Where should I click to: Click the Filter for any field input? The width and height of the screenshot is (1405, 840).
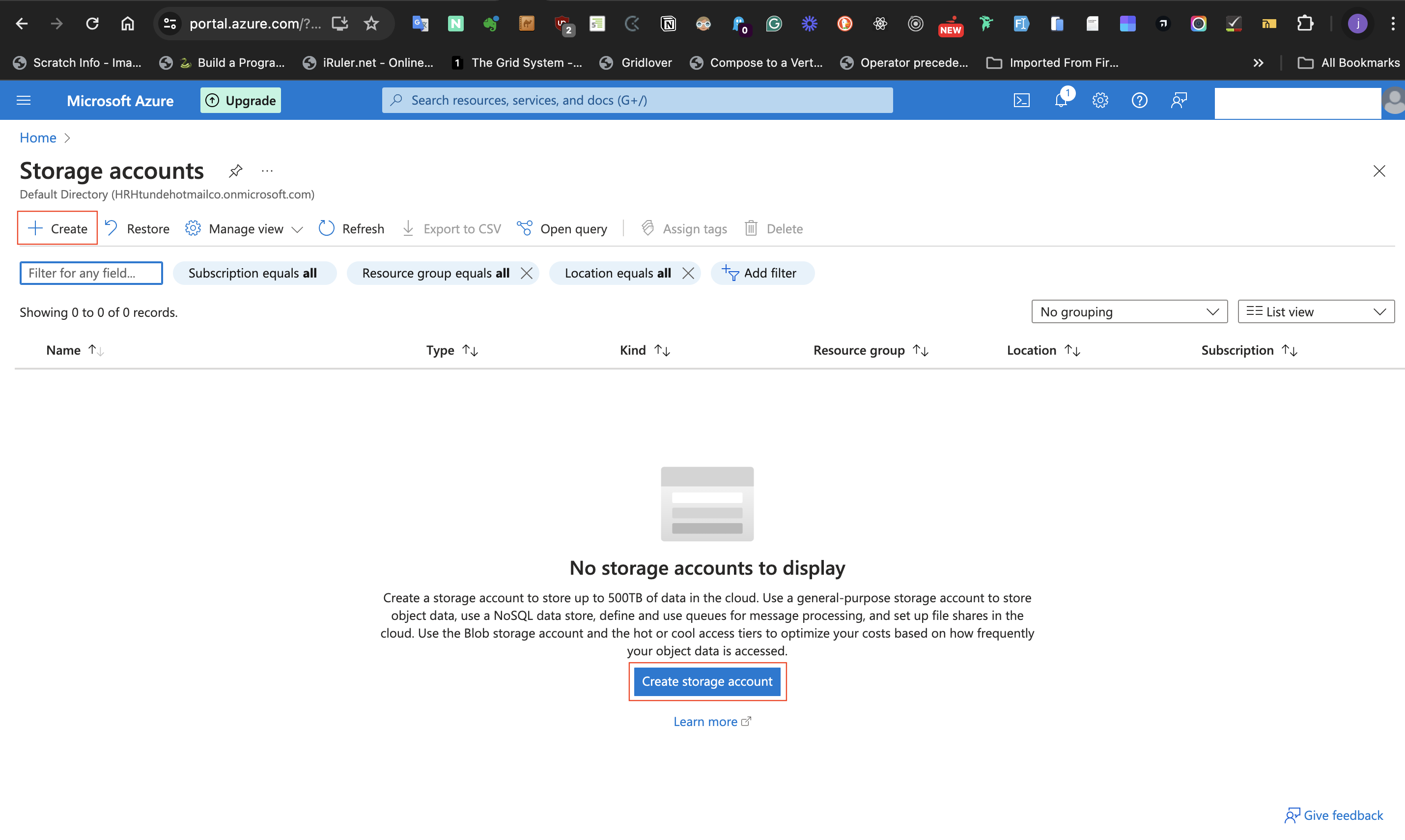click(90, 273)
